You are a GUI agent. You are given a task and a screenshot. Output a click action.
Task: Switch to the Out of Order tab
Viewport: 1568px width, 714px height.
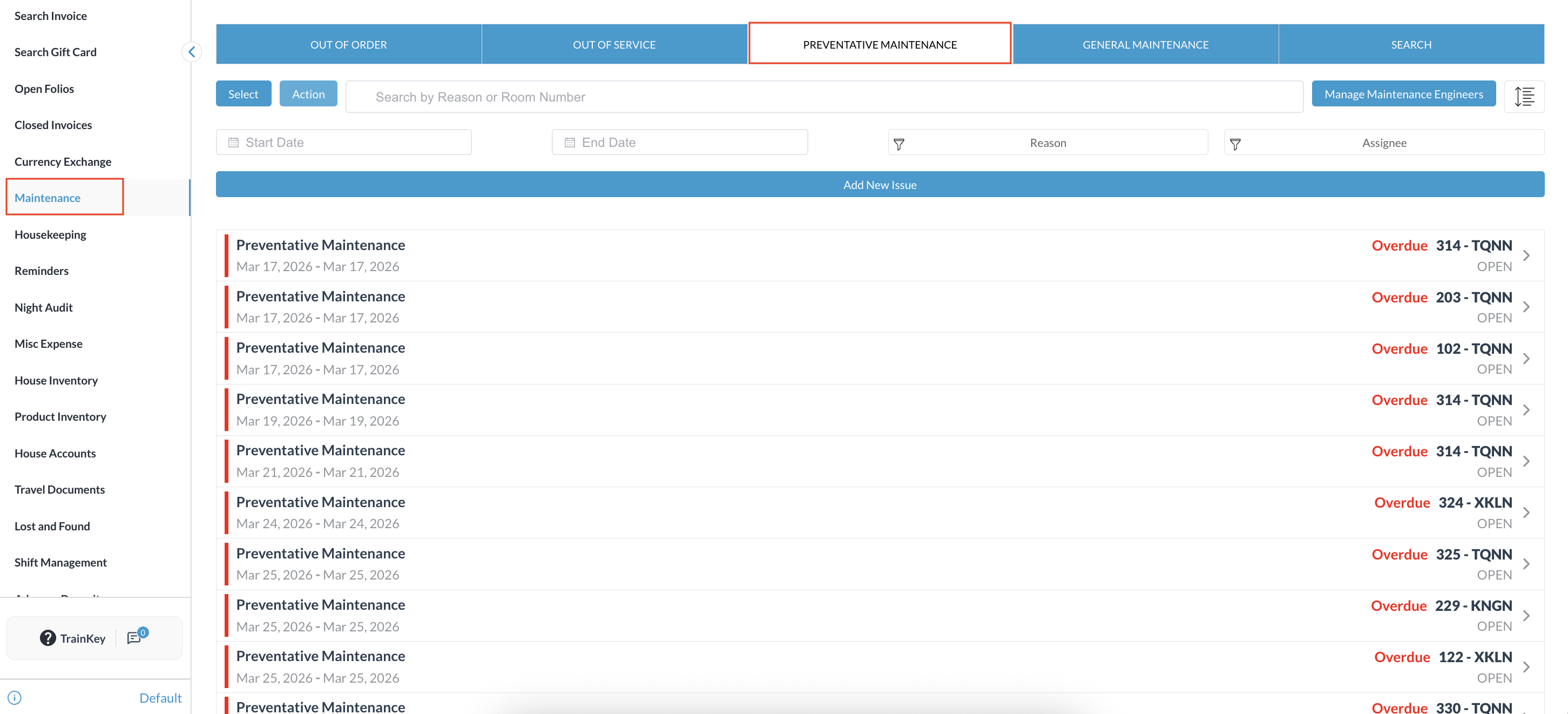(x=348, y=44)
